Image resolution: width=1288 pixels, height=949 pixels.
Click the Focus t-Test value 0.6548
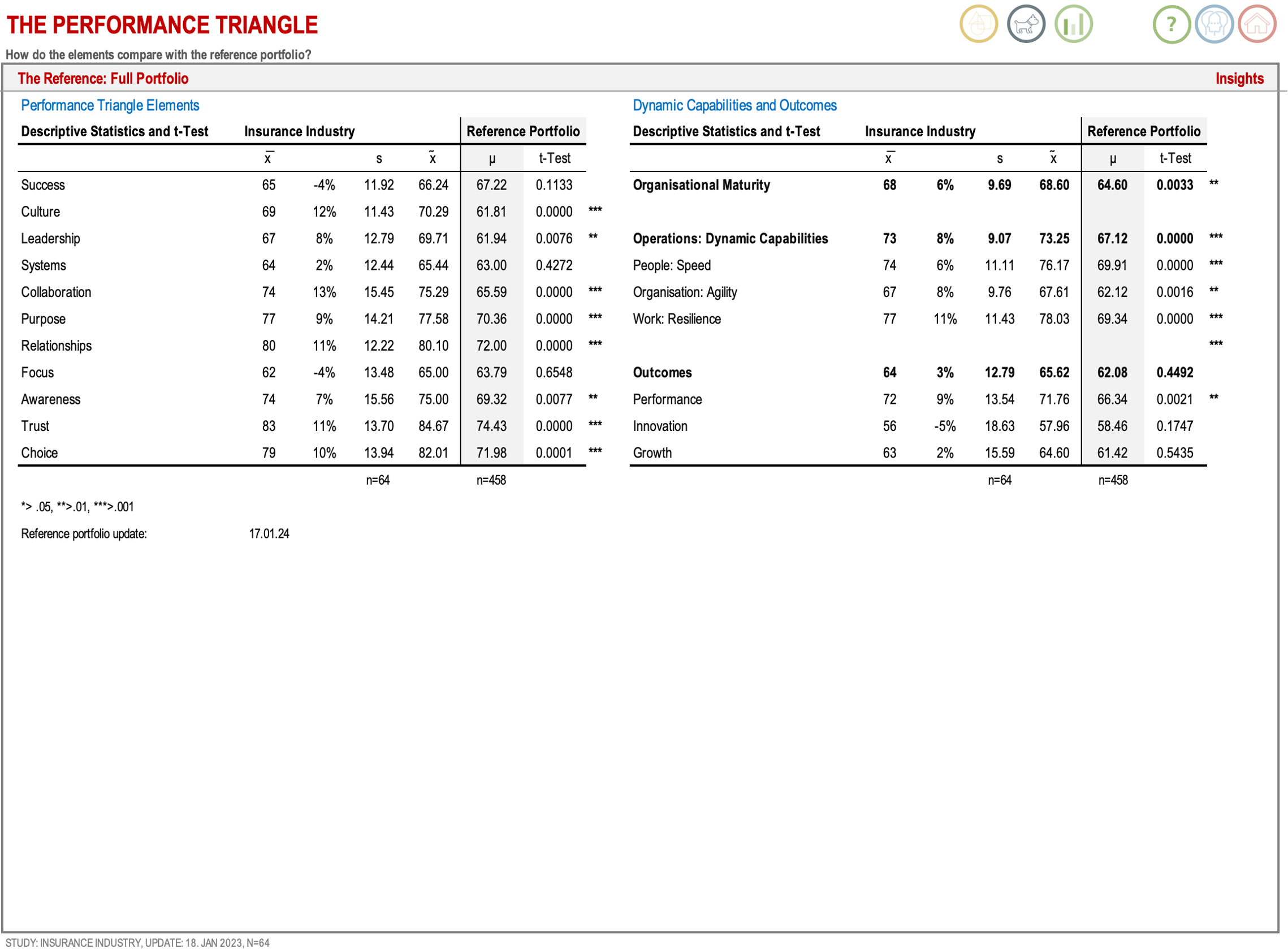554,373
